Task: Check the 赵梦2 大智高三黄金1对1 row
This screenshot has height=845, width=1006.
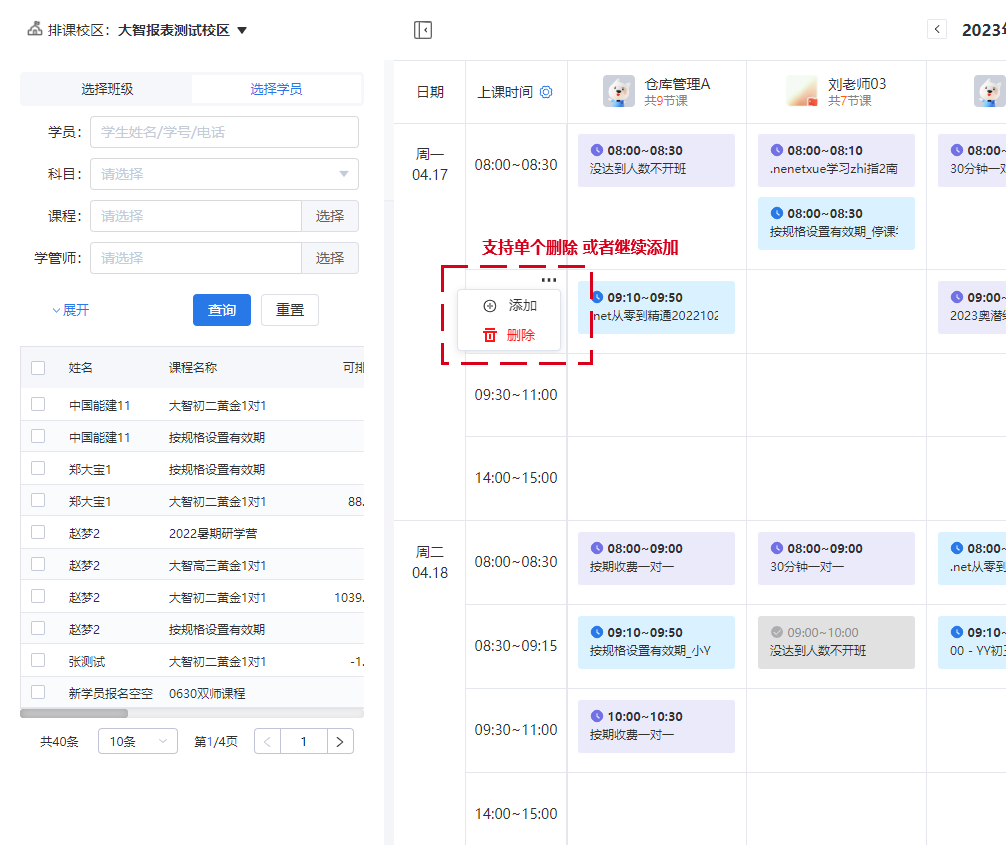Action: coord(38,565)
